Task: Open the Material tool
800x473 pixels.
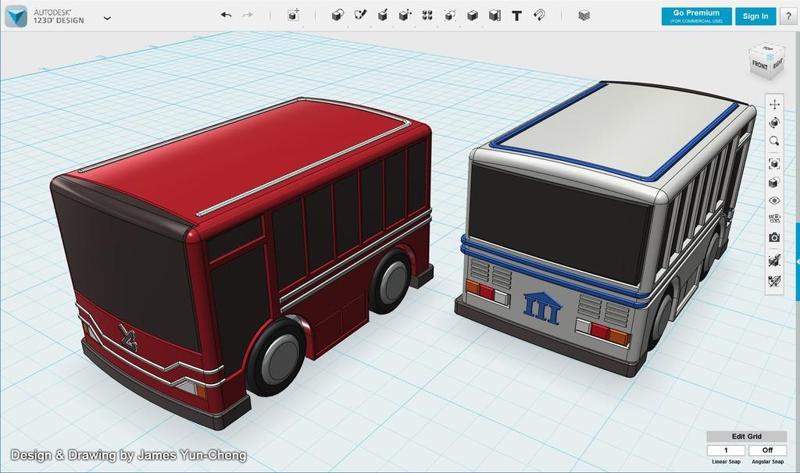Action: pyautogui.click(x=584, y=15)
